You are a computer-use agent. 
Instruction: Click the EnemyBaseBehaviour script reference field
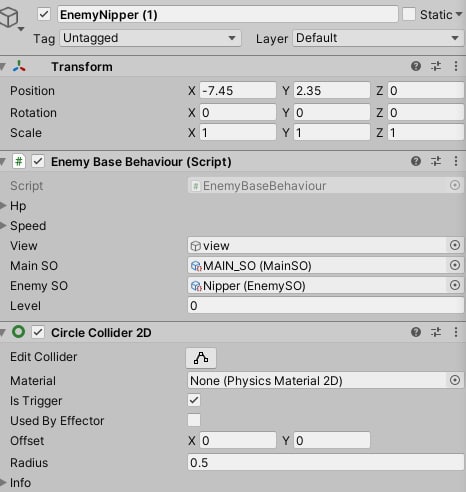[x=325, y=186]
